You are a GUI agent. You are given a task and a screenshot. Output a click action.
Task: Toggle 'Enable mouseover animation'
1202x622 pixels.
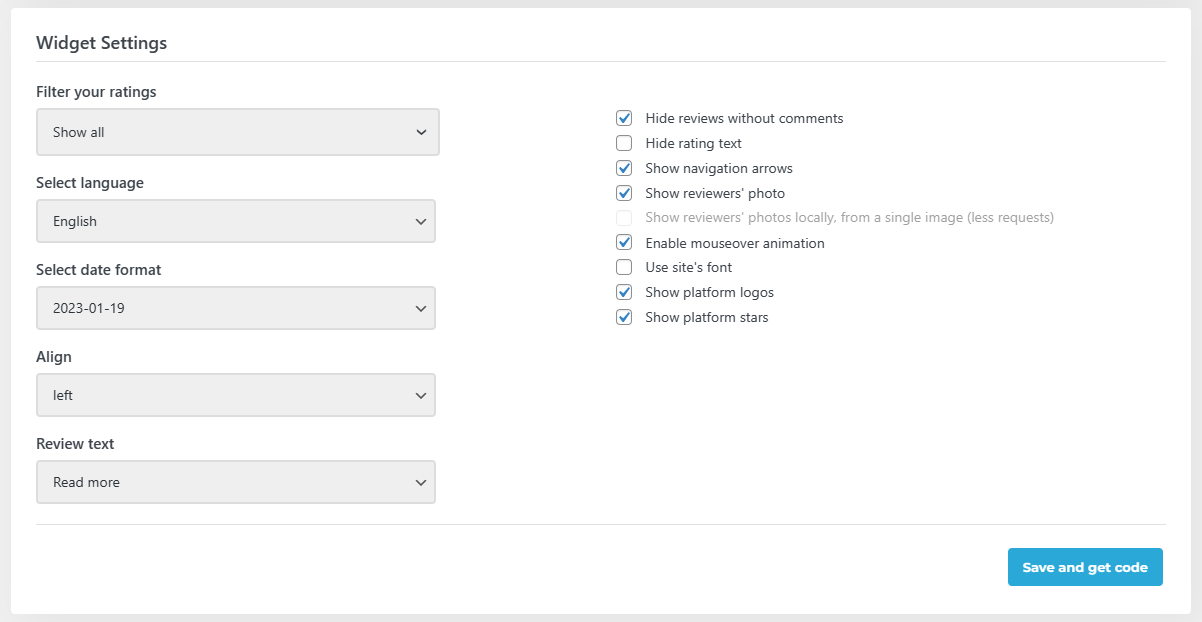pos(624,242)
